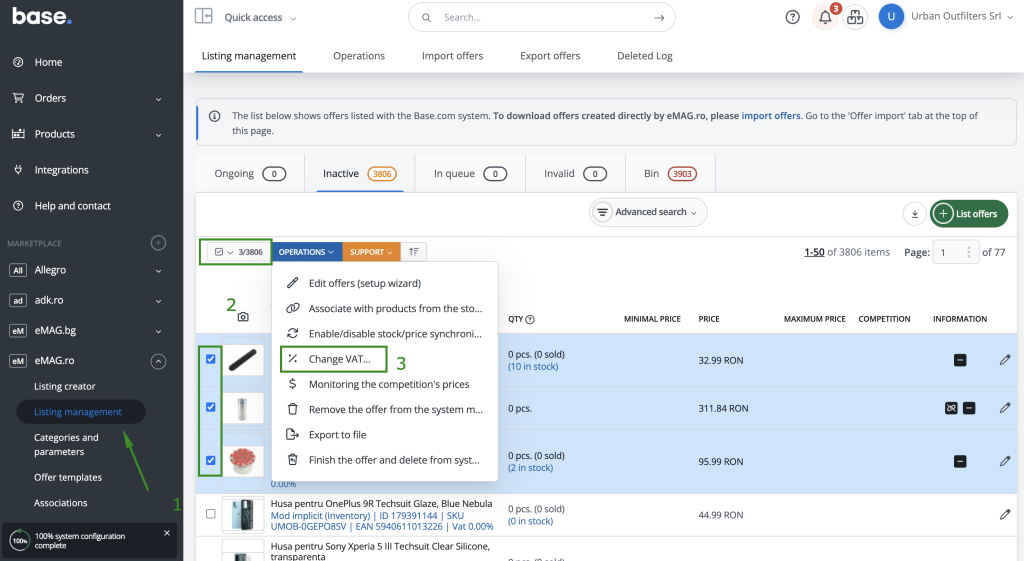Add marketplace with plus icon
The width and height of the screenshot is (1024, 561).
(158, 243)
